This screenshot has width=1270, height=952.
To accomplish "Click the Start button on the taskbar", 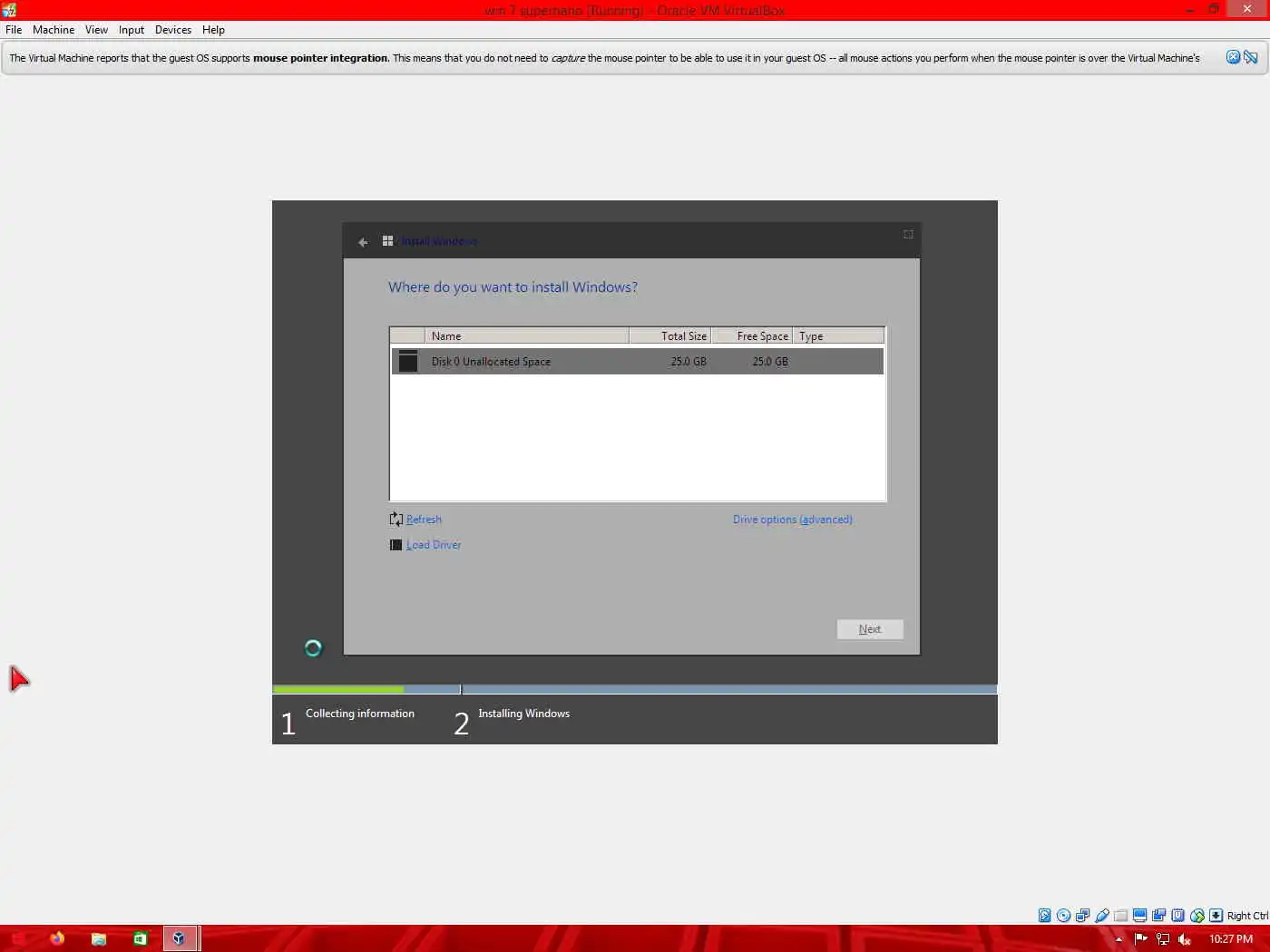I will tap(18, 938).
